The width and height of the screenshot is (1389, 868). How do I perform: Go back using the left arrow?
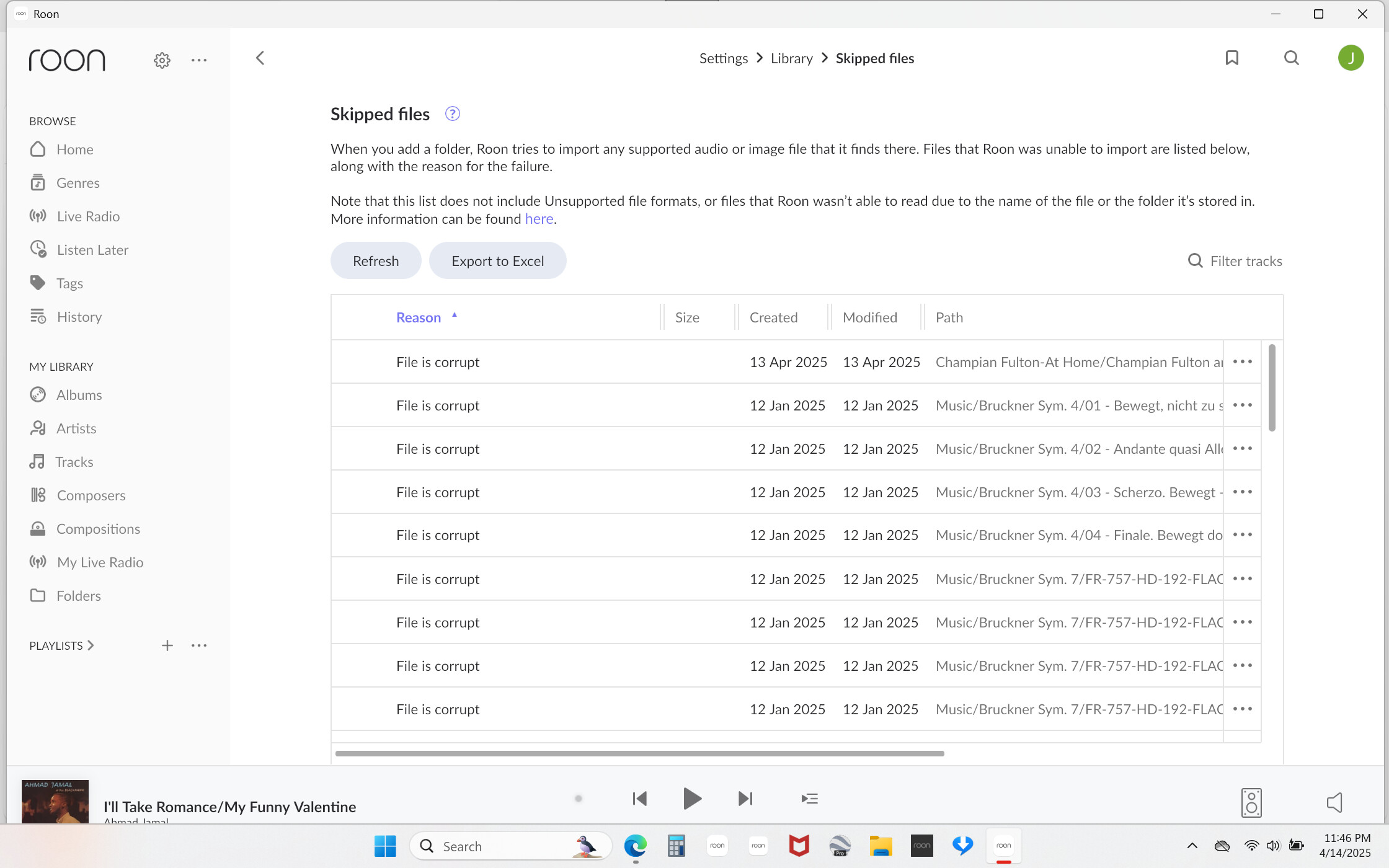[x=260, y=58]
